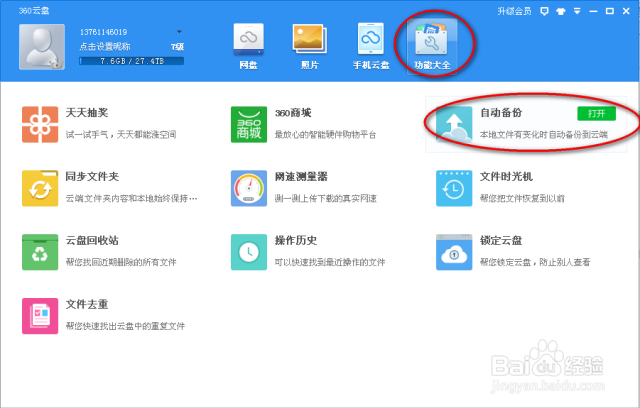Viewport: 640px width, 408px height.
Task: Click the description 最放心的智能硬件购物平台
Action: coord(325,134)
